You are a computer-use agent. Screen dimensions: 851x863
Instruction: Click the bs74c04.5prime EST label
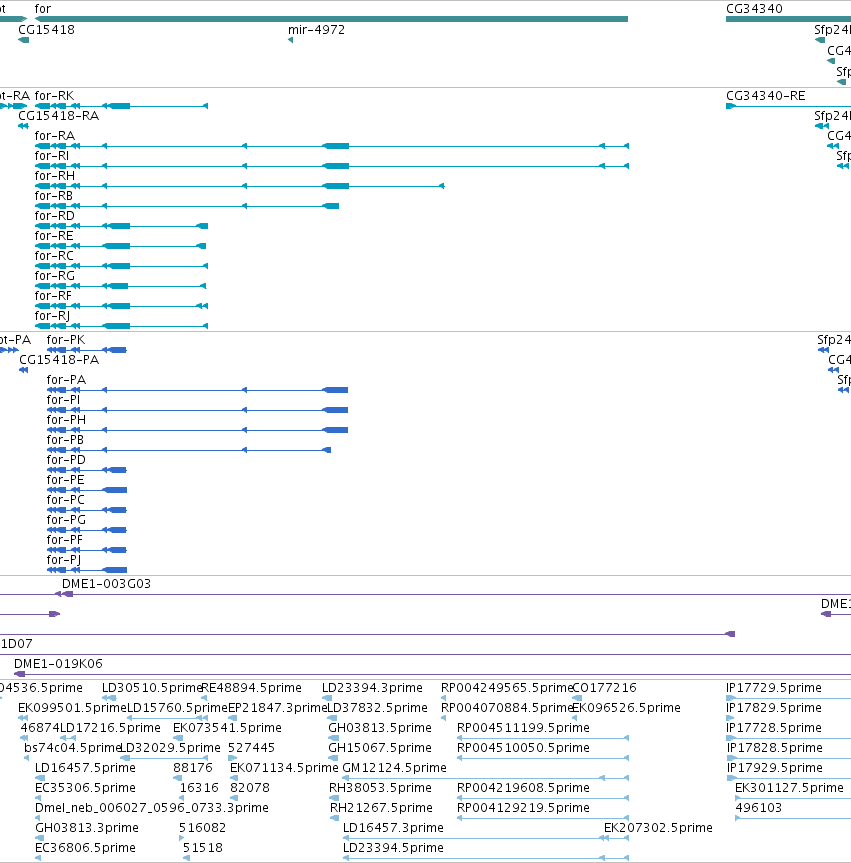72,748
